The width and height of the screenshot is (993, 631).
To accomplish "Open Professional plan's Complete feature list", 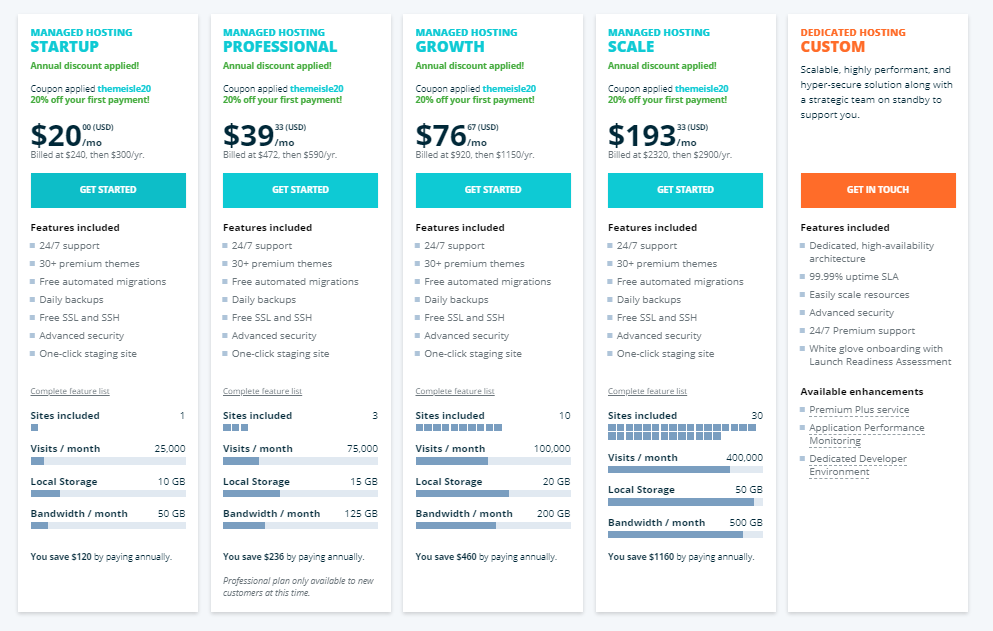I will (x=262, y=391).
